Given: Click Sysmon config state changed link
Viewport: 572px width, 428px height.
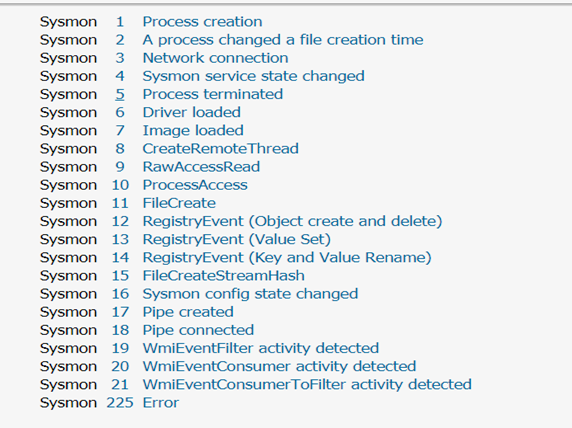Looking at the screenshot, I should [x=250, y=294].
